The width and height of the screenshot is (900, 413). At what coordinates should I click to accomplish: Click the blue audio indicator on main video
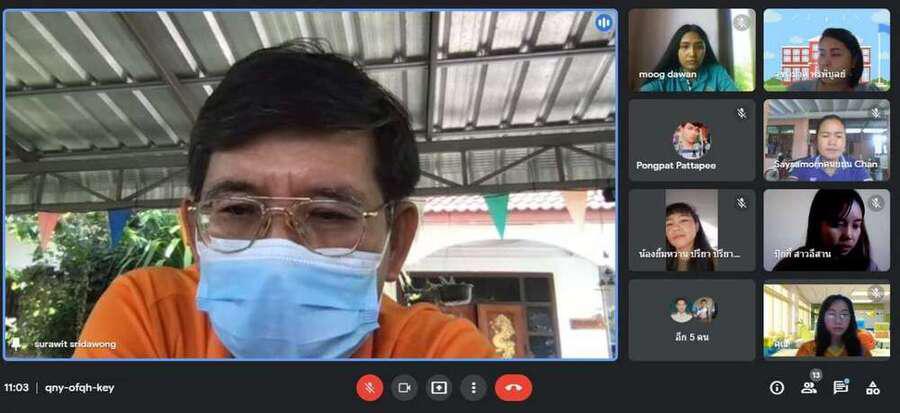603,23
